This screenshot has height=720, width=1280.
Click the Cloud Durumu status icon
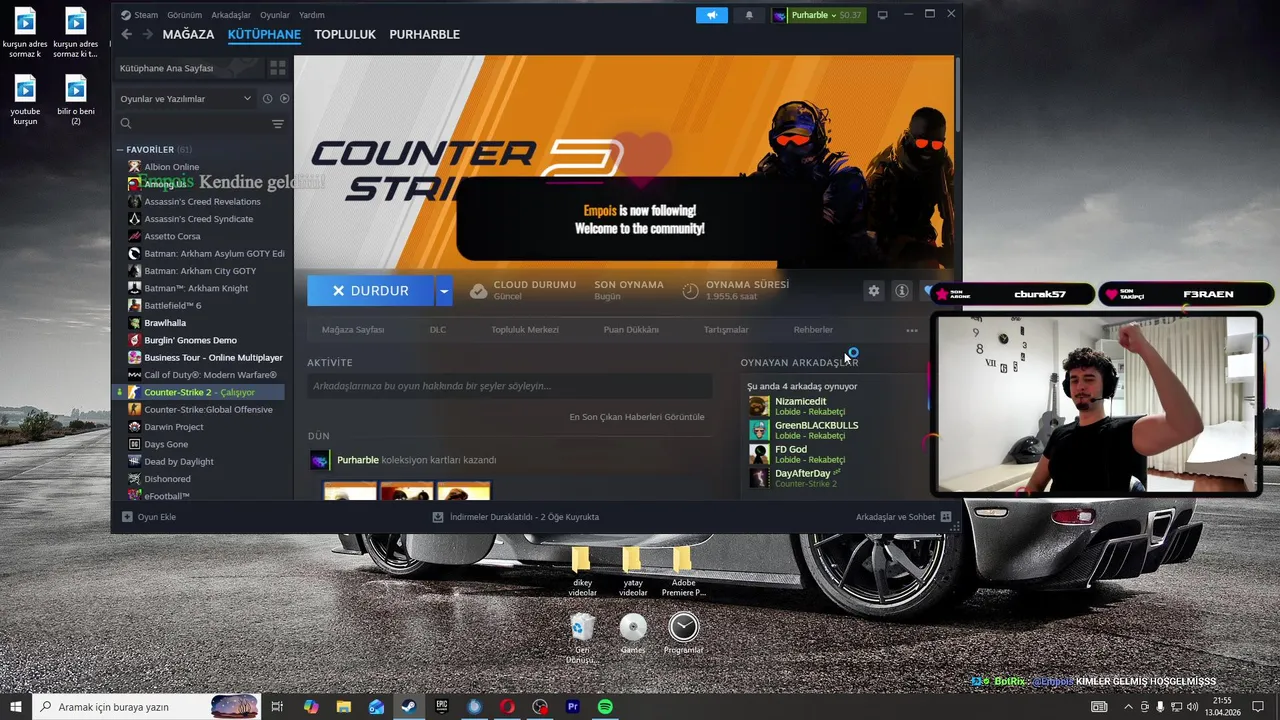(x=478, y=291)
